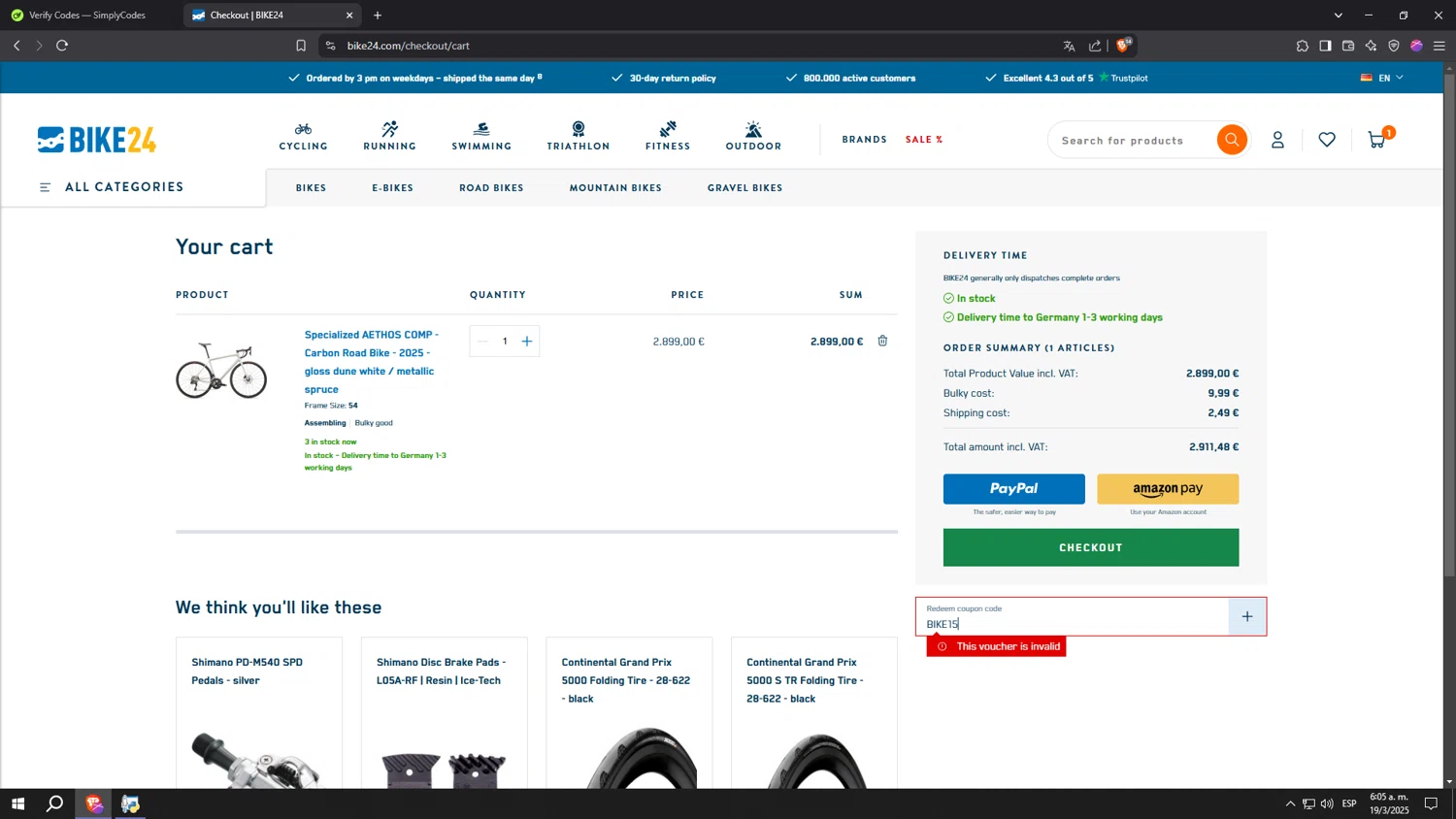Click the browser address bar URL
This screenshot has width=1456, height=819.
408,46
